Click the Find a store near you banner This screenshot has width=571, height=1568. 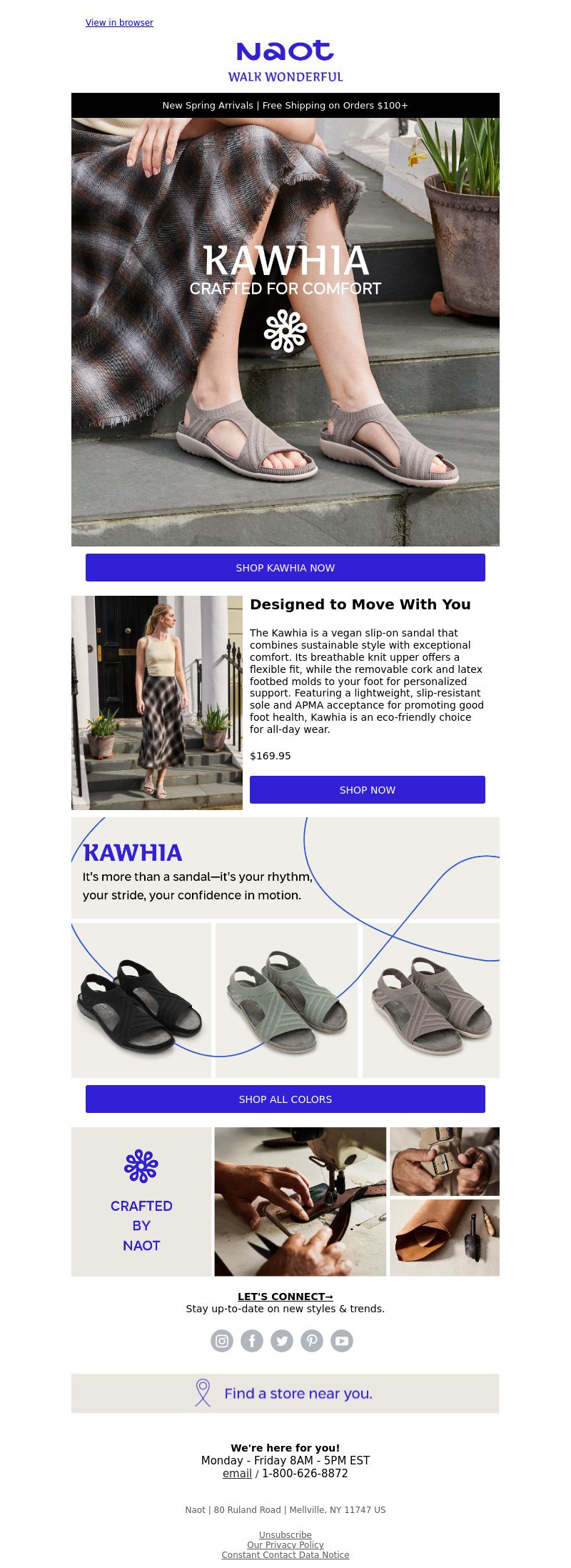click(x=285, y=1393)
